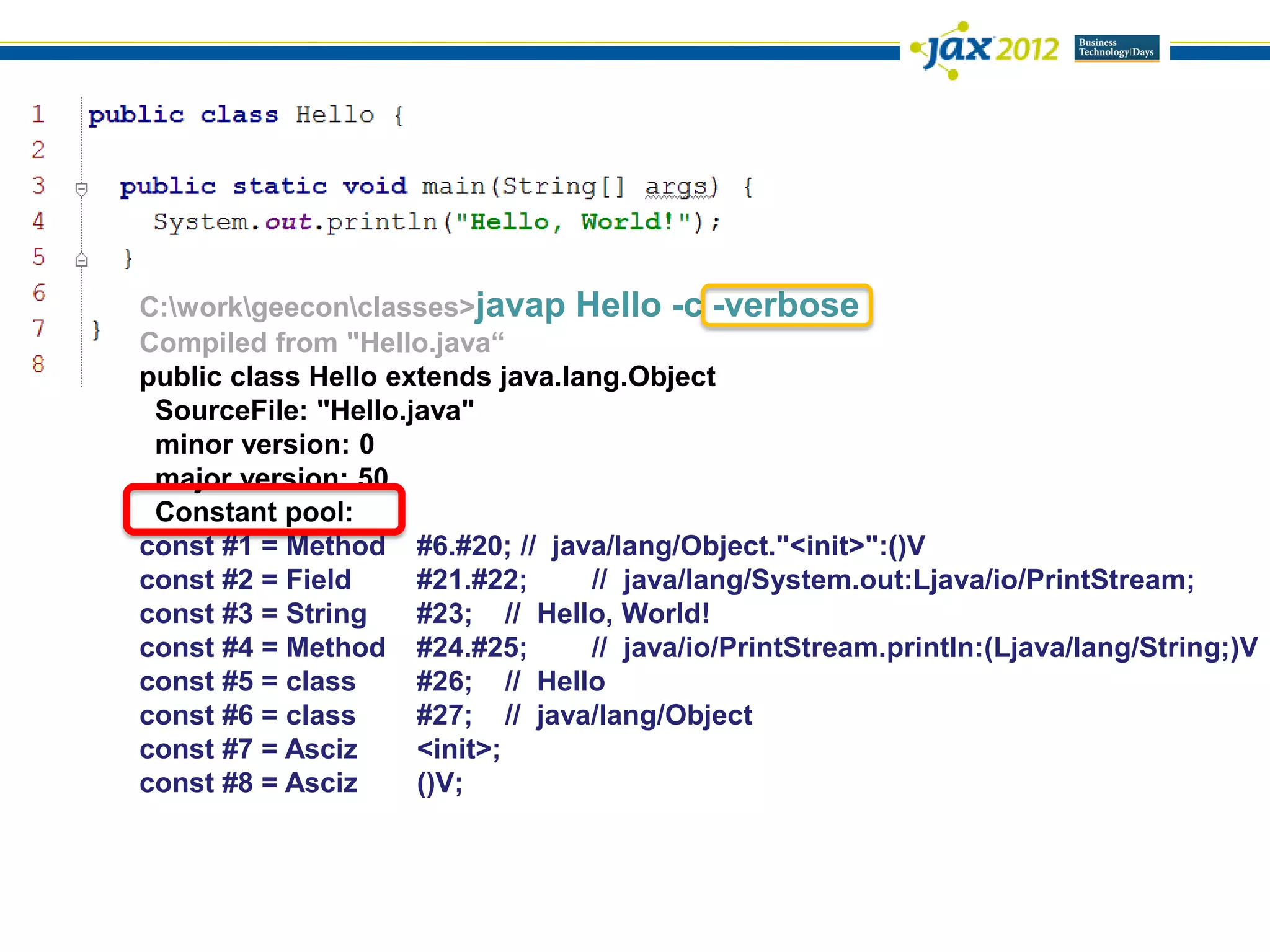Click the "Hello, World!" string literal
This screenshot has height=952, width=1270.
[574, 222]
